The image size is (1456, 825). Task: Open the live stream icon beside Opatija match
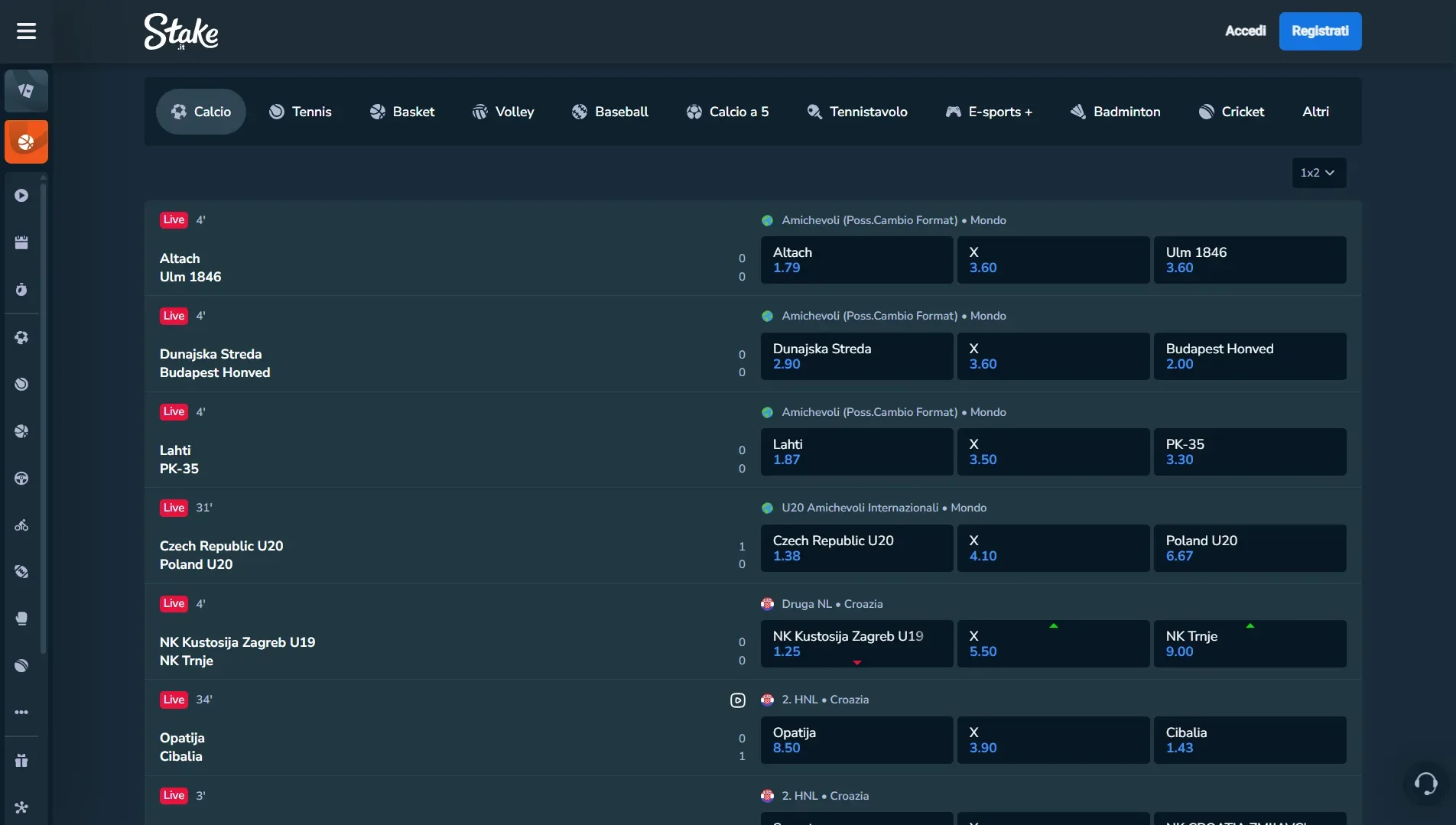point(737,700)
